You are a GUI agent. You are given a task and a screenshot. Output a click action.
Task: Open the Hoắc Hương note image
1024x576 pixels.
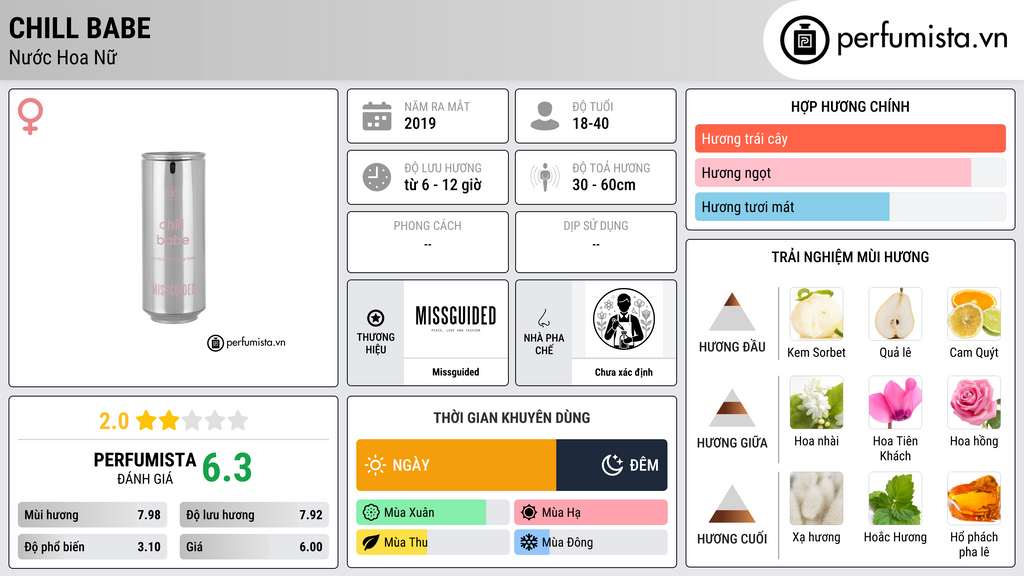click(895, 498)
